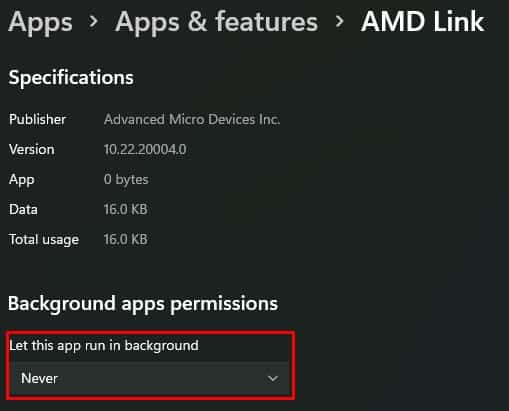The height and width of the screenshot is (411, 509).
Task: Open the Never background permission dropdown
Action: click(x=150, y=378)
